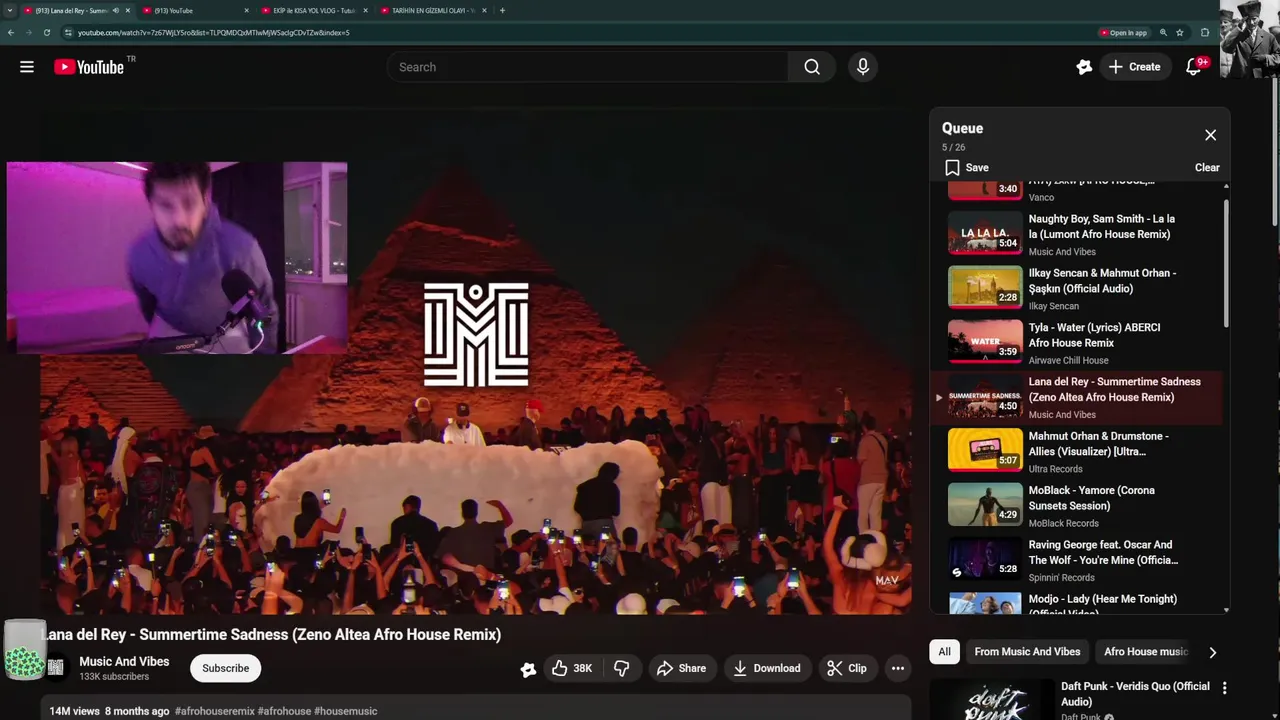Focus the YouTube Search field
The width and height of the screenshot is (1280, 720).
(x=588, y=67)
